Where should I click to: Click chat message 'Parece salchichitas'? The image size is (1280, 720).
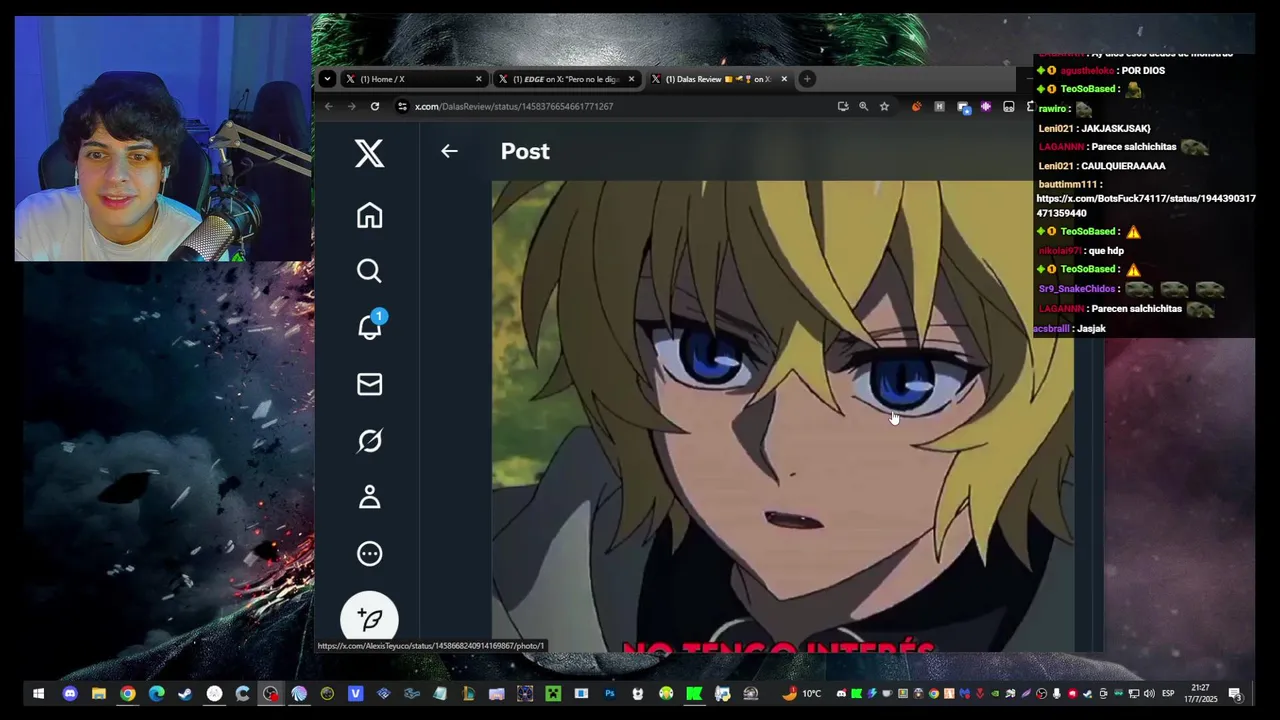coord(1134,147)
